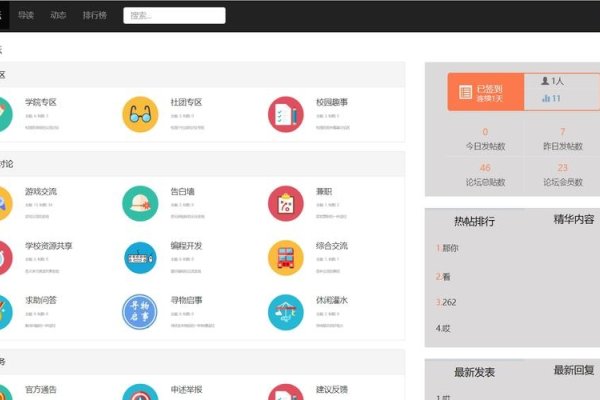Image resolution: width=600 pixels, height=400 pixels.
Task: Open the 综合交流 forum link
Action: pyautogui.click(x=332, y=246)
